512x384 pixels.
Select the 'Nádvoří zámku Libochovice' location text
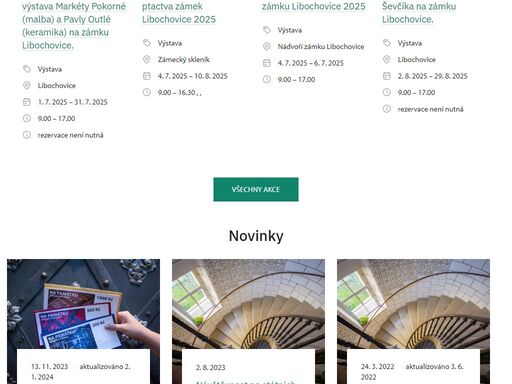point(321,47)
